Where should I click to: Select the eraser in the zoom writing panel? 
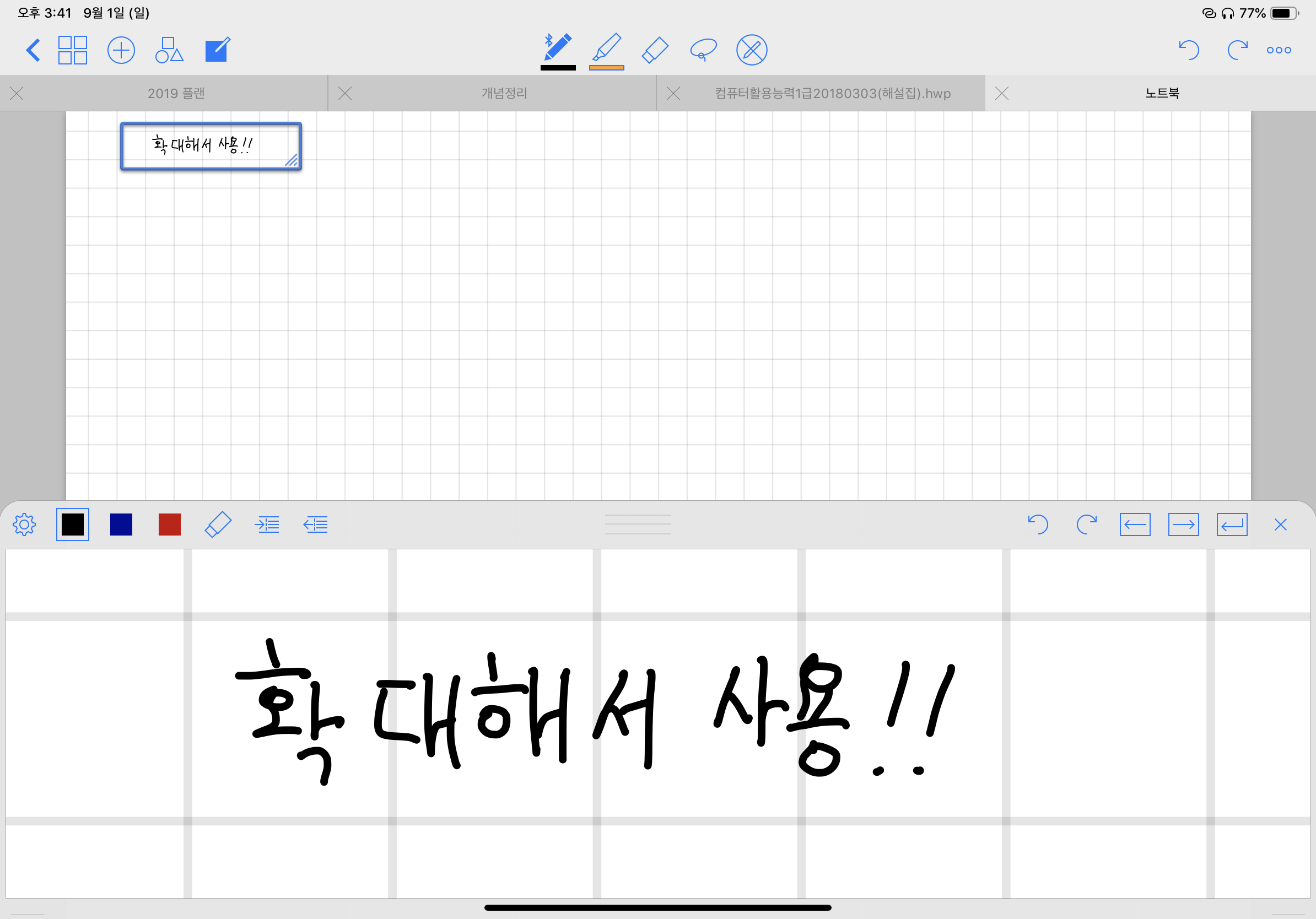pos(218,525)
